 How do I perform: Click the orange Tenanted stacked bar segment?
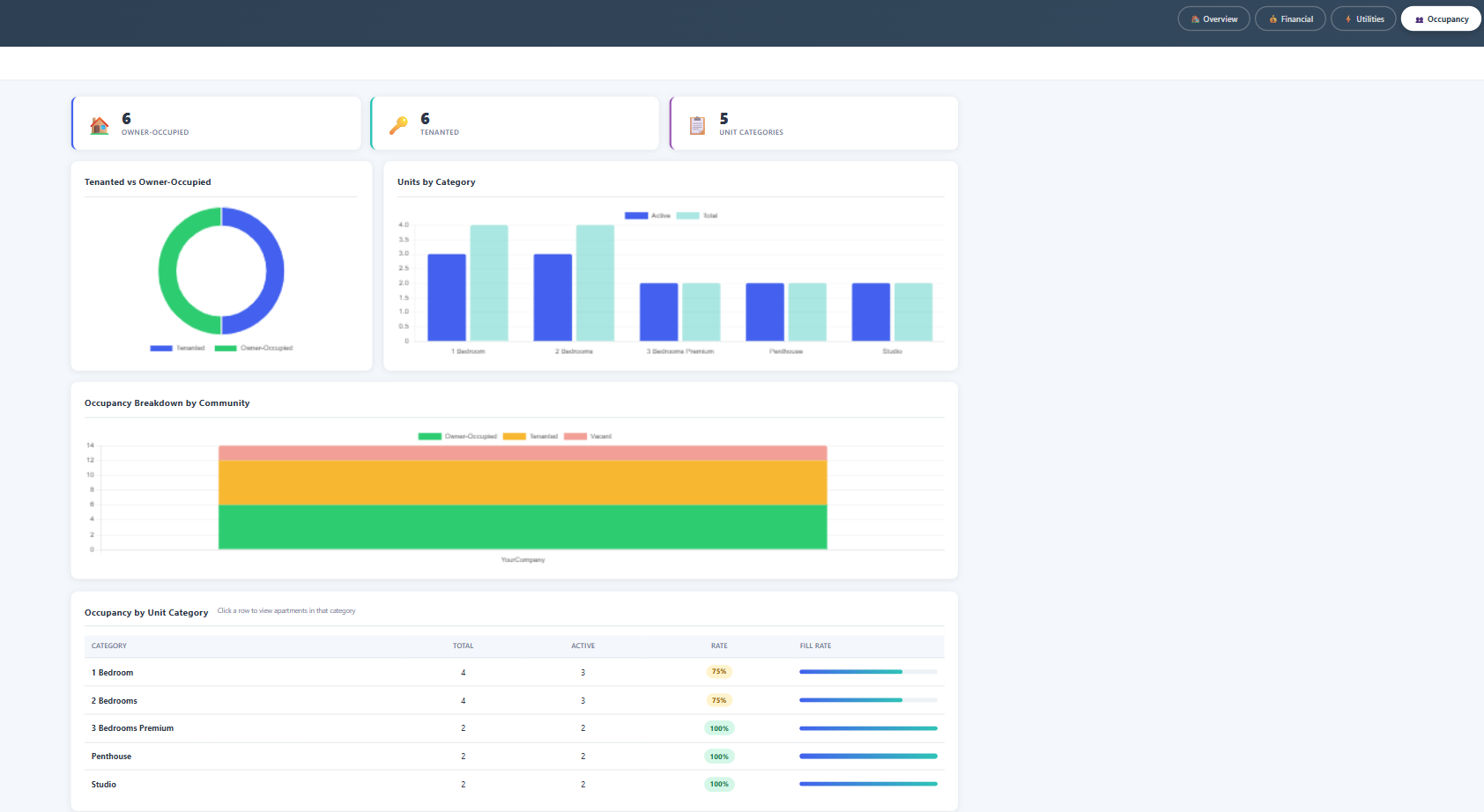[523, 483]
